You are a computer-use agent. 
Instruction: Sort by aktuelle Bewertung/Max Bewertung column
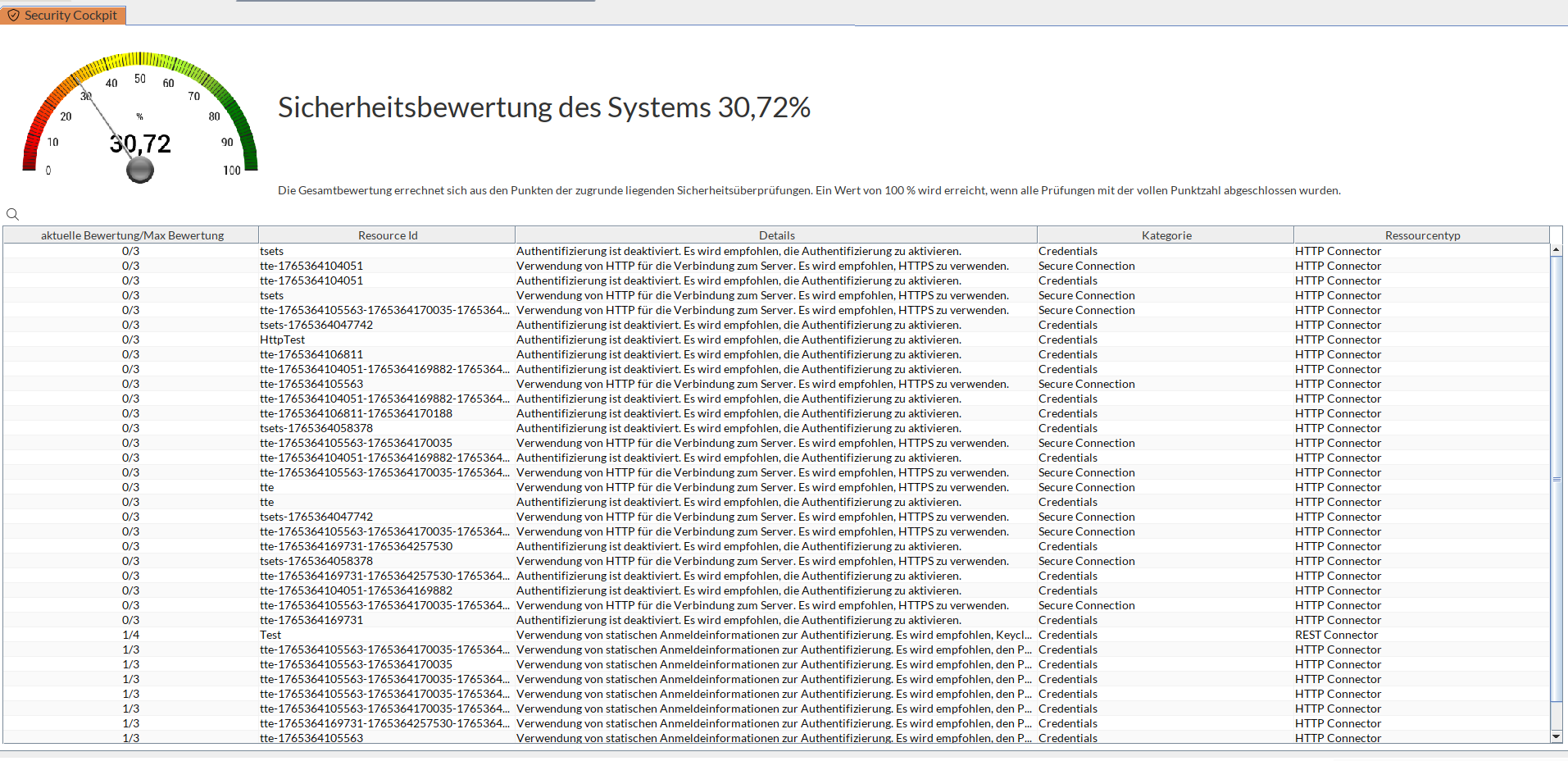(132, 235)
